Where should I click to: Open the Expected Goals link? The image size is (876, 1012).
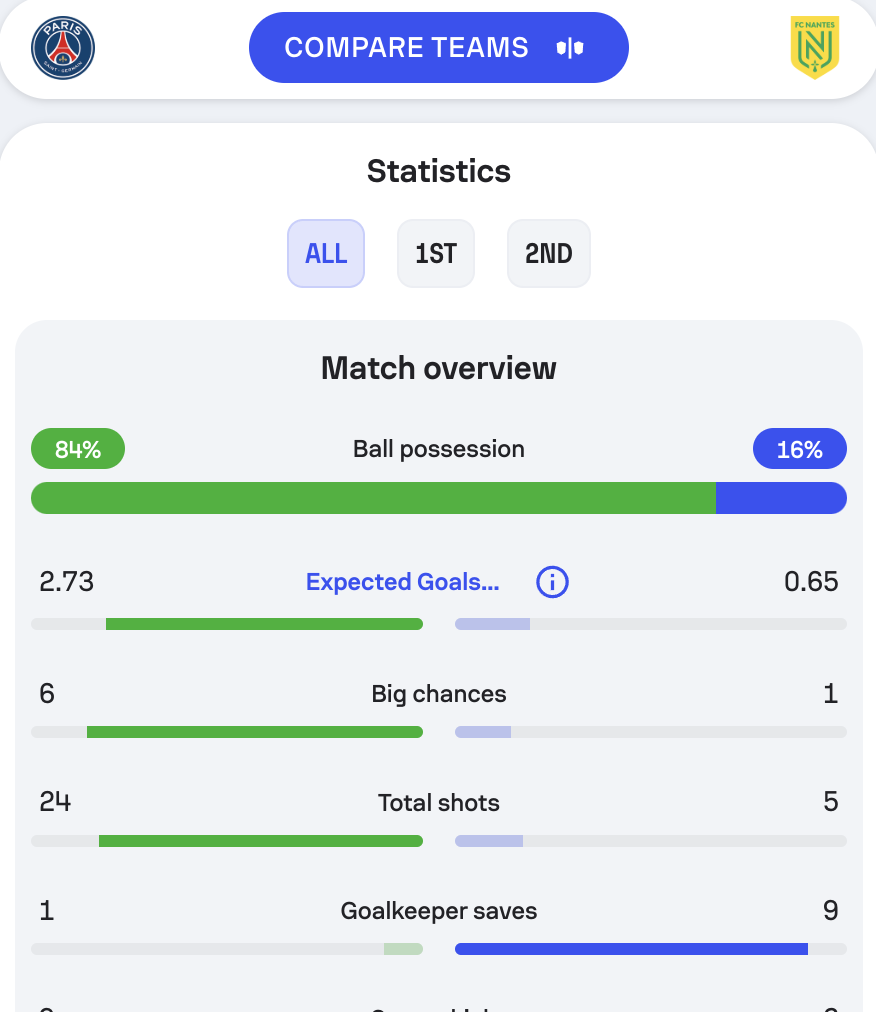pos(402,582)
